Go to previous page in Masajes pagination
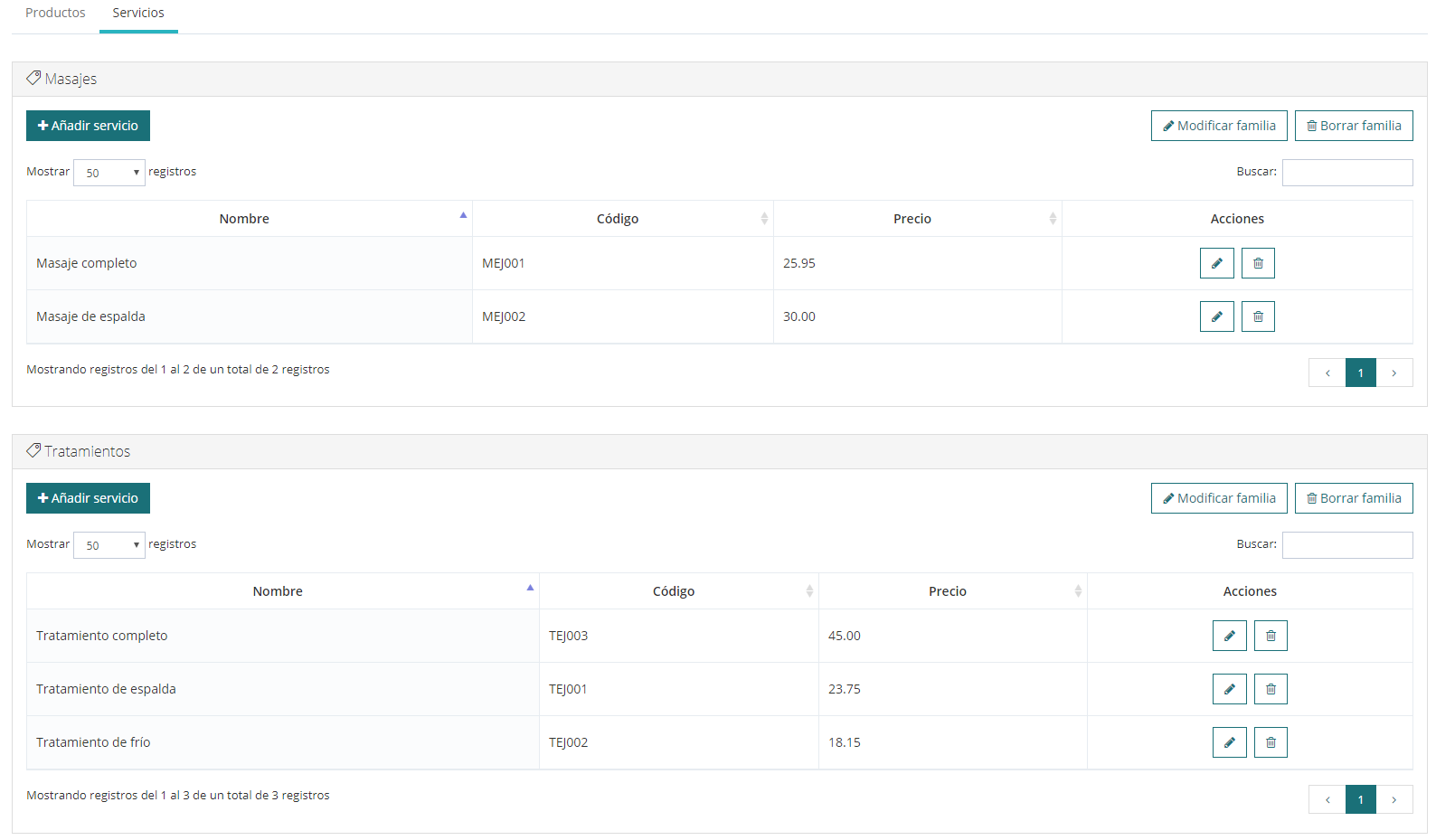Screen dimensions: 1436x840 (1327, 373)
